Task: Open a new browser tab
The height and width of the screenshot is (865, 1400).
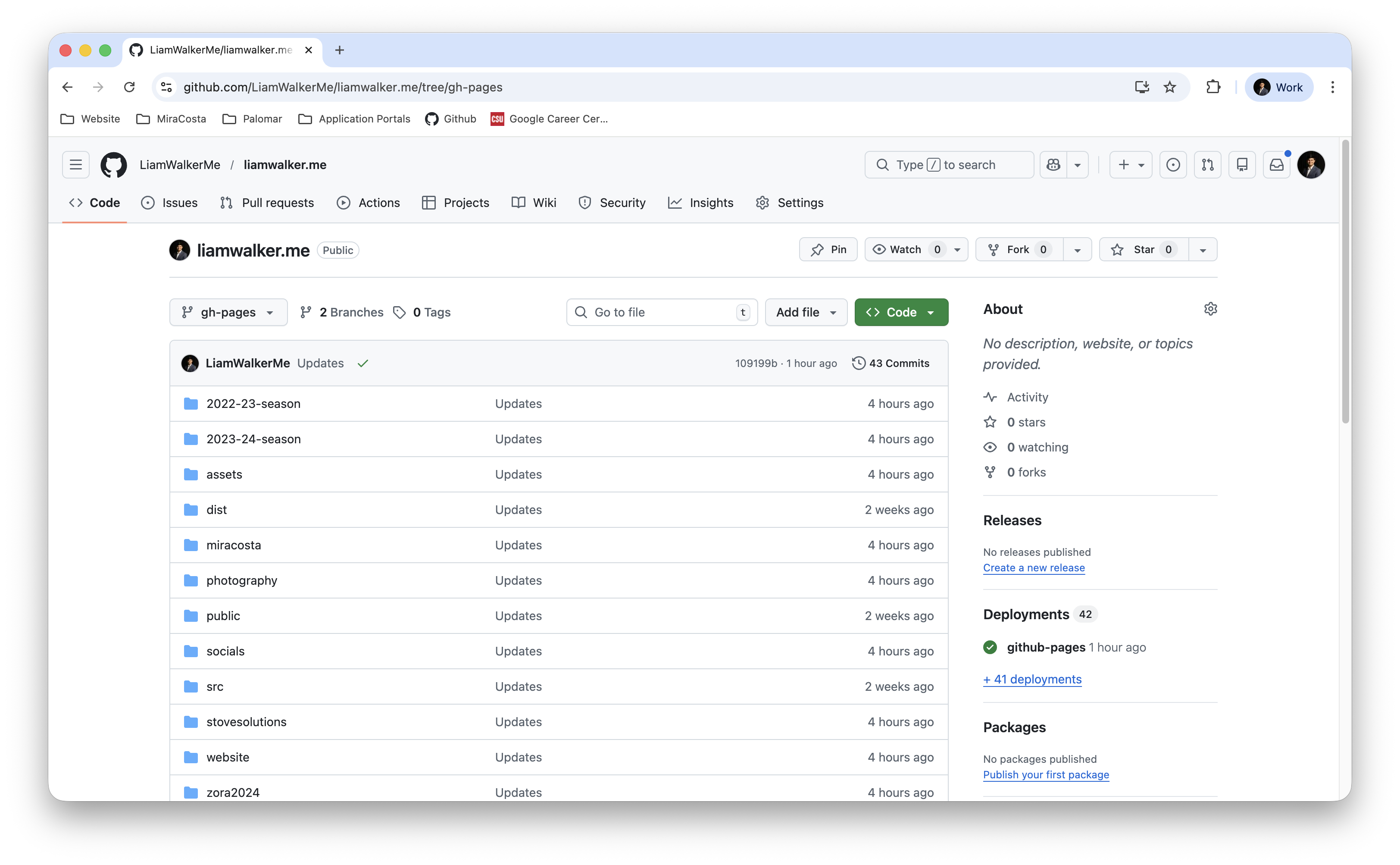Action: point(340,50)
